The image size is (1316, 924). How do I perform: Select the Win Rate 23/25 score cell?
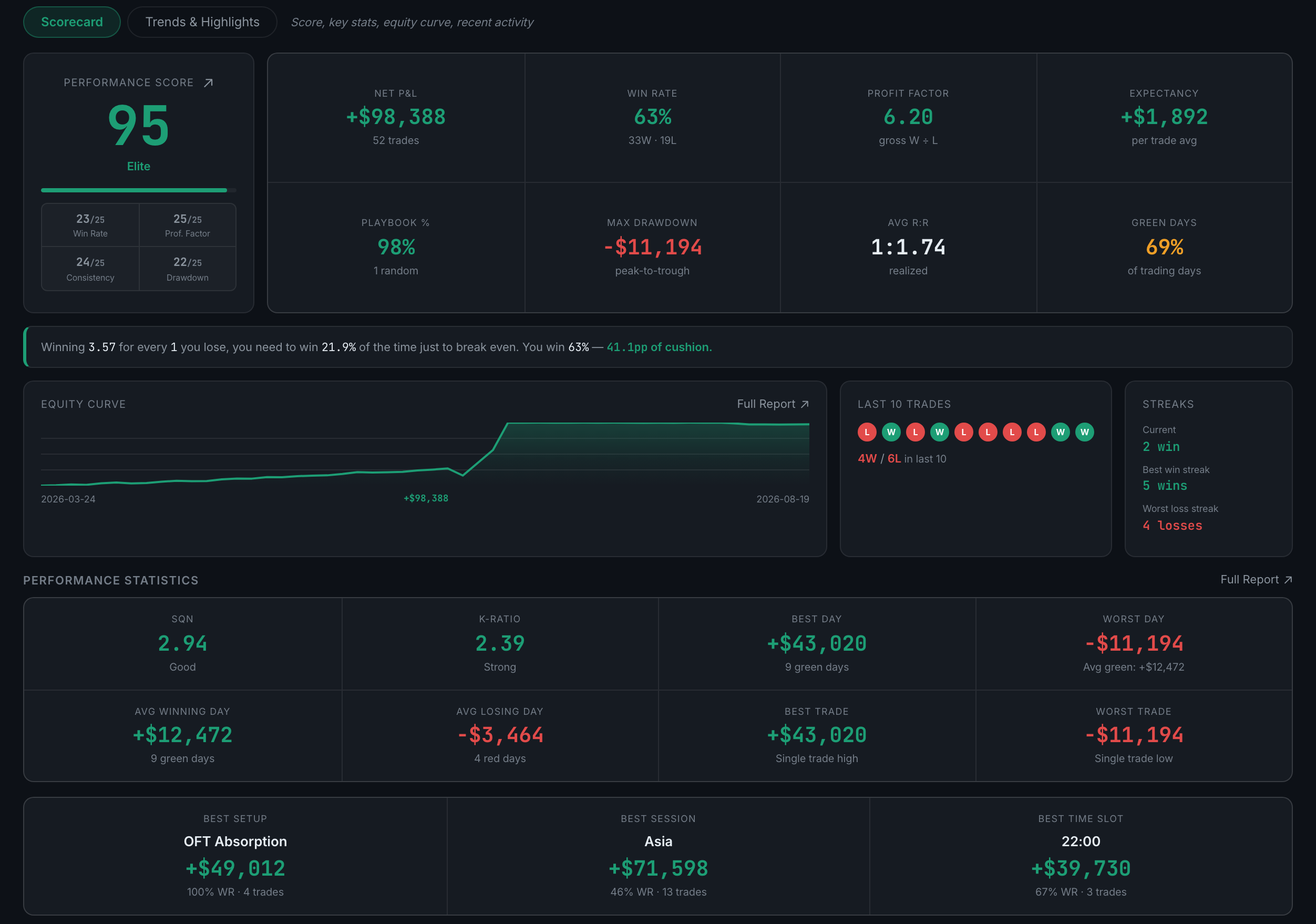tap(90, 225)
